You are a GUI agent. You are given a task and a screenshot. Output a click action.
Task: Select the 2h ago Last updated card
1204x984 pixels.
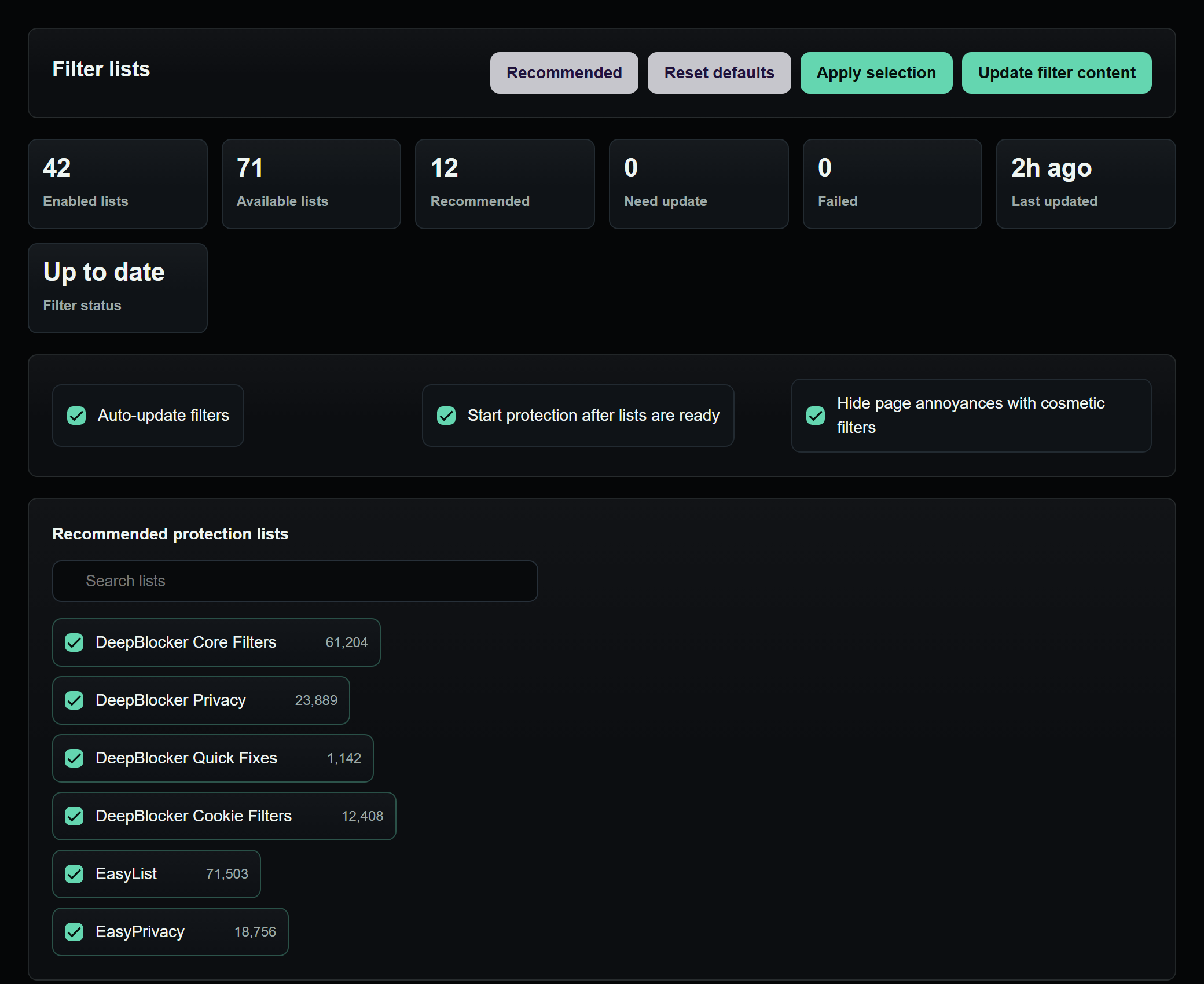(1086, 184)
